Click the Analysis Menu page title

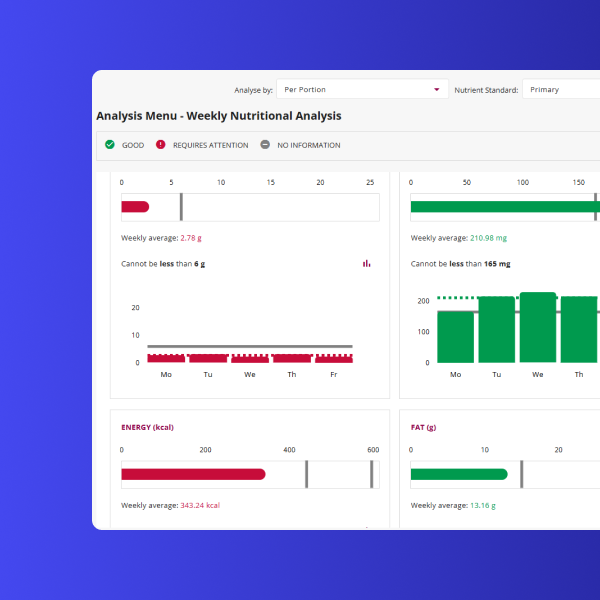point(218,116)
